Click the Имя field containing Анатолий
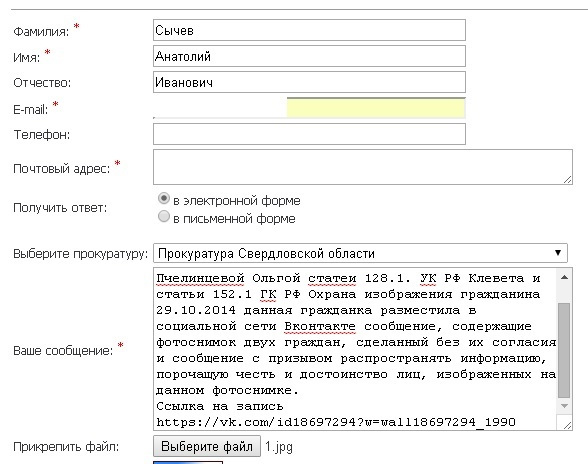 click(309, 56)
